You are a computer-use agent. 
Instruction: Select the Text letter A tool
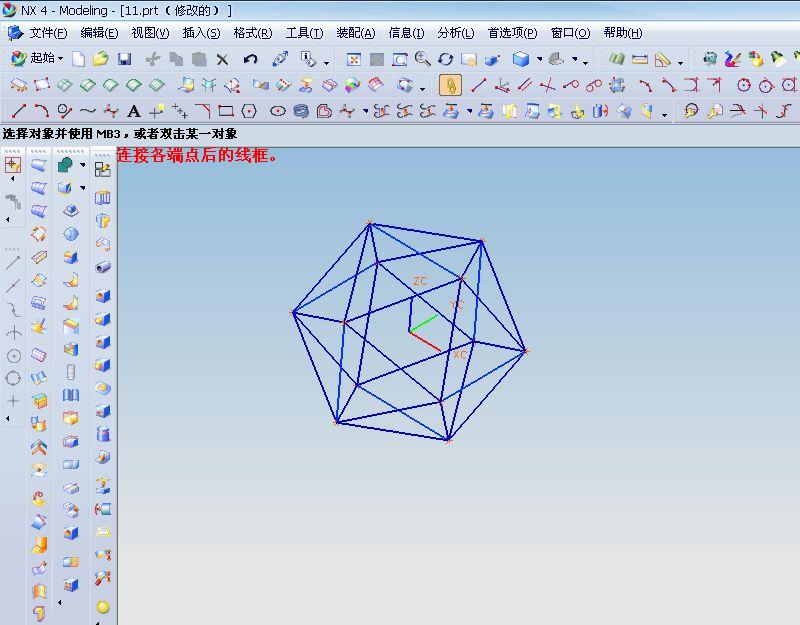coord(134,111)
